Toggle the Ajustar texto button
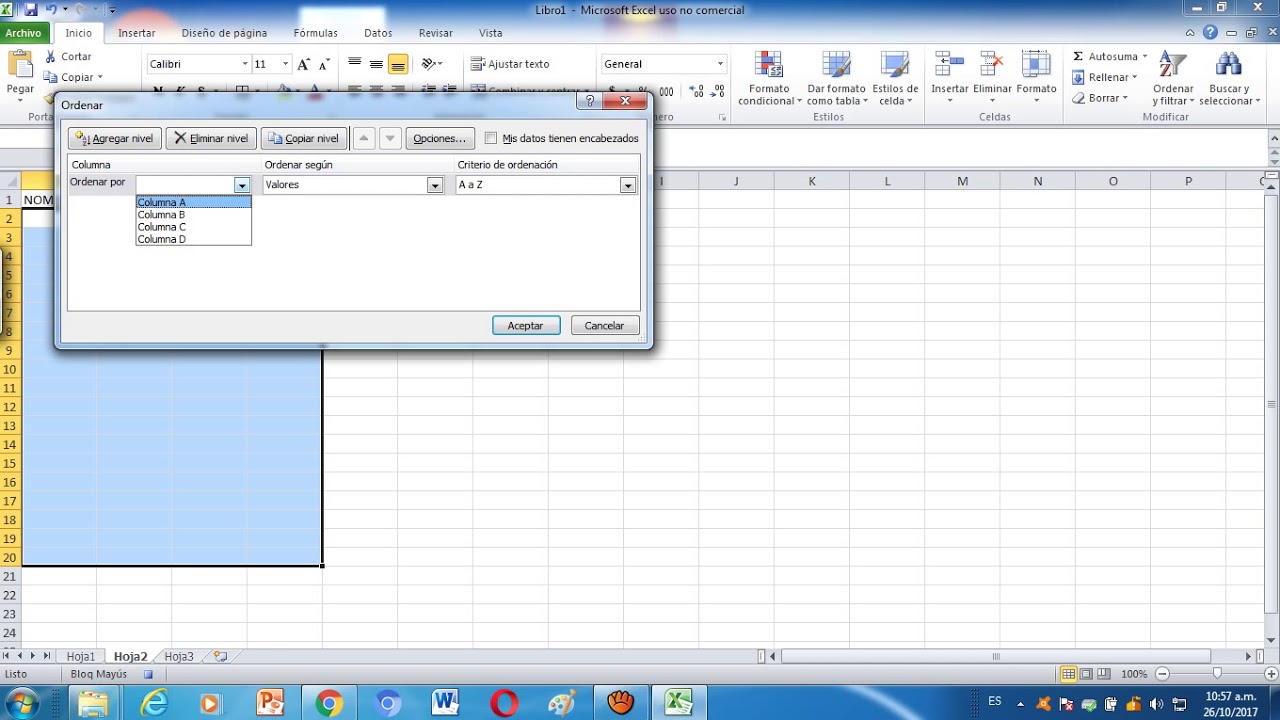The width and height of the screenshot is (1280, 720). [x=510, y=64]
